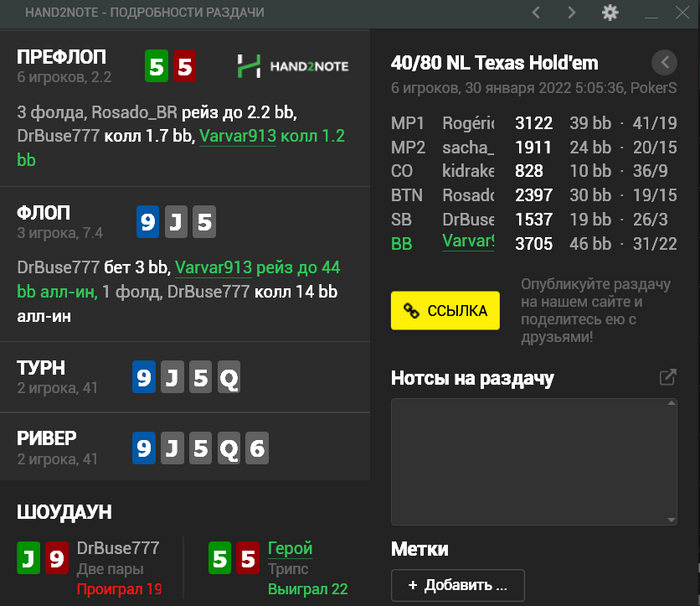Screen dimensions: 700x606
Task: Click red 5 card in hero showdown
Action: pos(248,558)
